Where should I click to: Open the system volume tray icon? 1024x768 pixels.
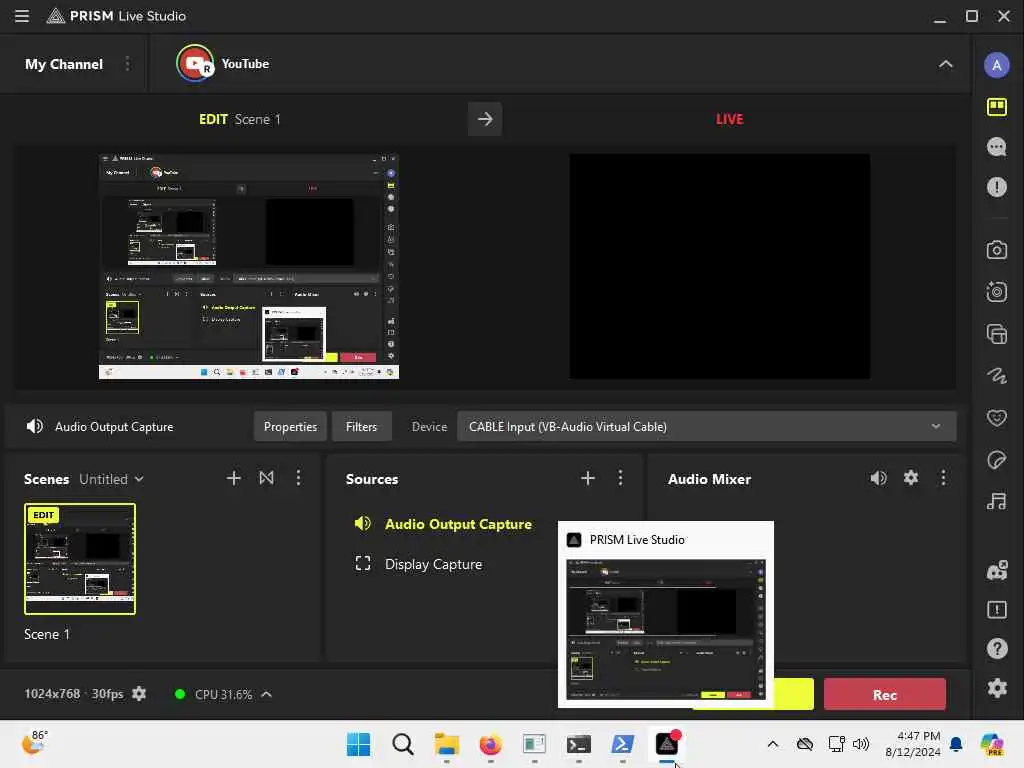pyautogui.click(x=861, y=744)
